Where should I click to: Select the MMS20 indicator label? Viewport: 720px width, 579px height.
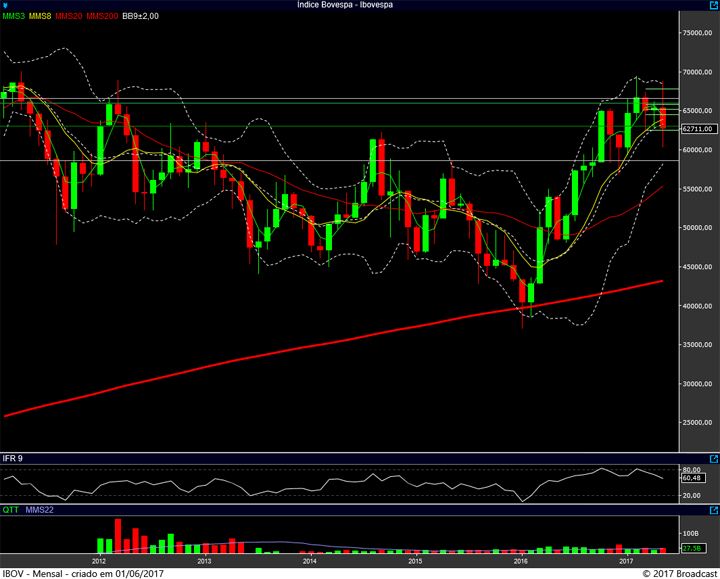(69, 16)
